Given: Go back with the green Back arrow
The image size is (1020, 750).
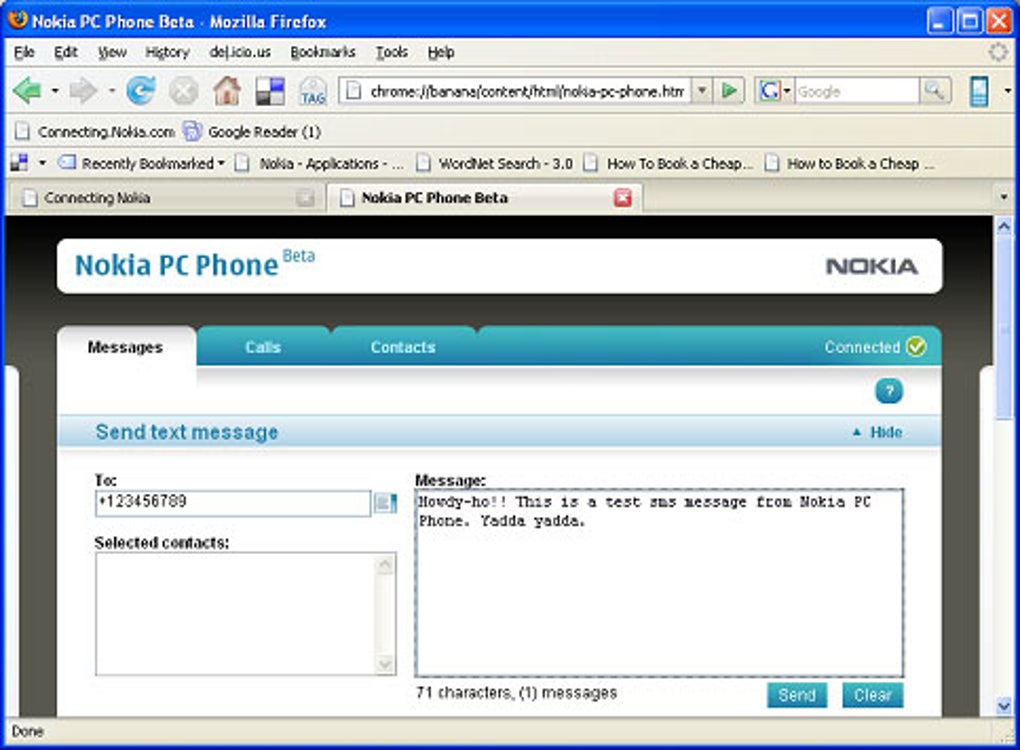Looking at the screenshot, I should (27, 90).
